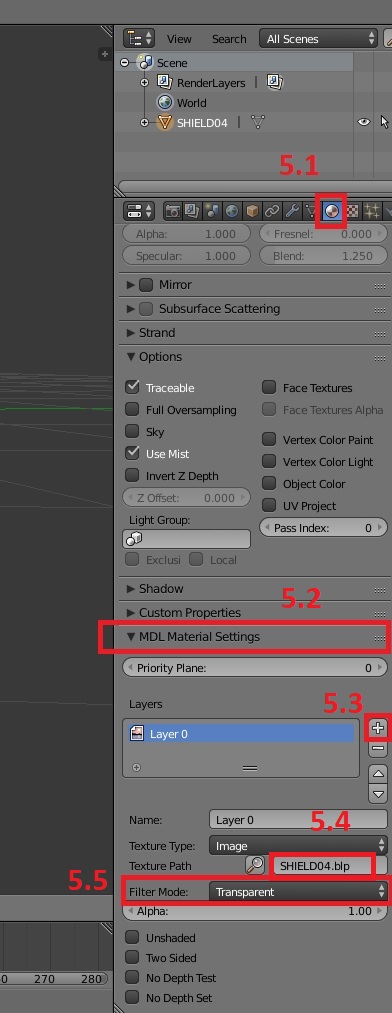Open the outliner Search menu
This screenshot has height=1013, width=392.
pos(229,39)
